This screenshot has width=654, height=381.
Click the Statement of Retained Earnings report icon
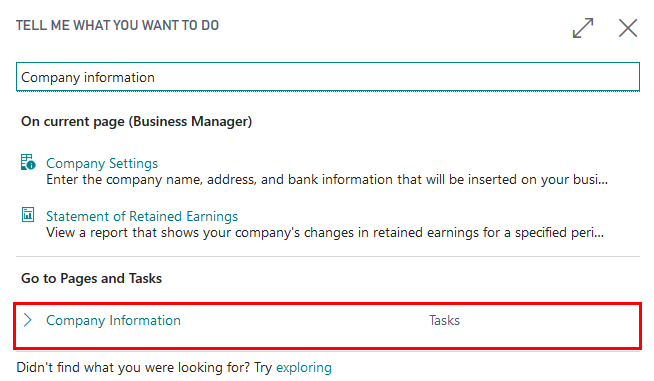point(28,215)
